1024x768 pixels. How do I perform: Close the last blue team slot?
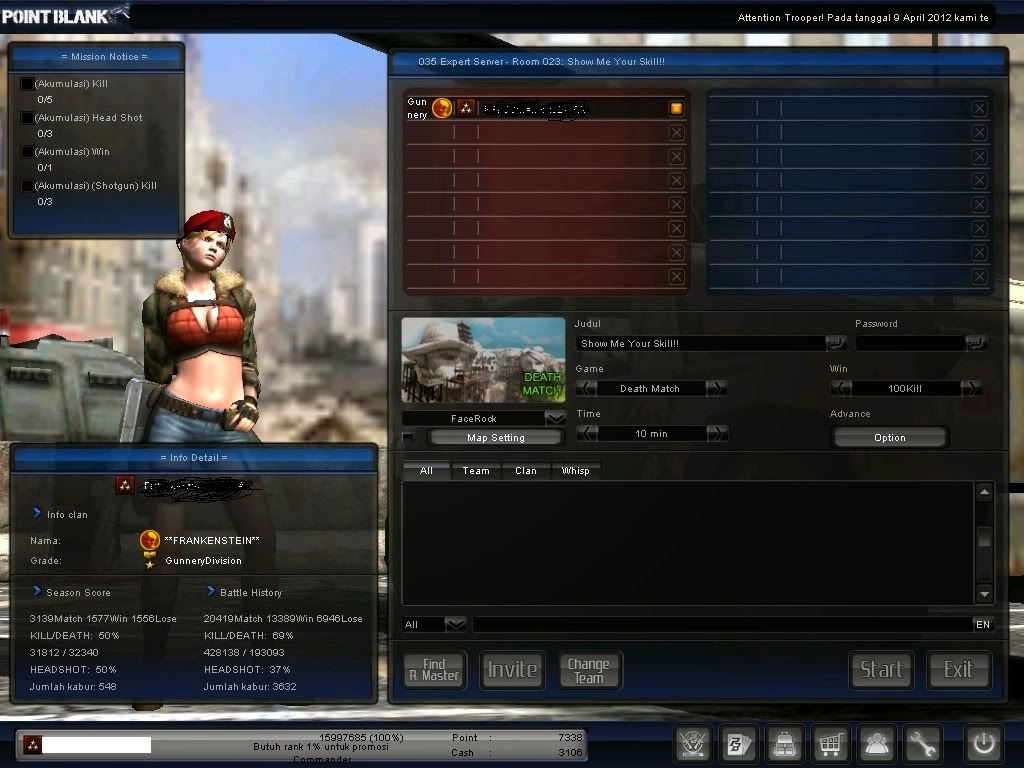tap(979, 277)
